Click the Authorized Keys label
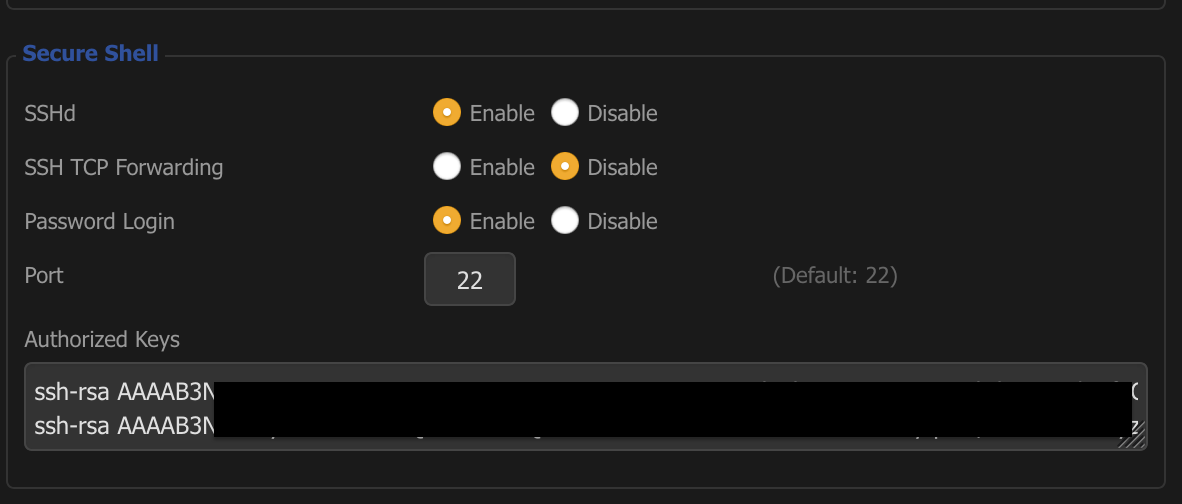Screen dimensions: 1182x504 click(x=102, y=339)
